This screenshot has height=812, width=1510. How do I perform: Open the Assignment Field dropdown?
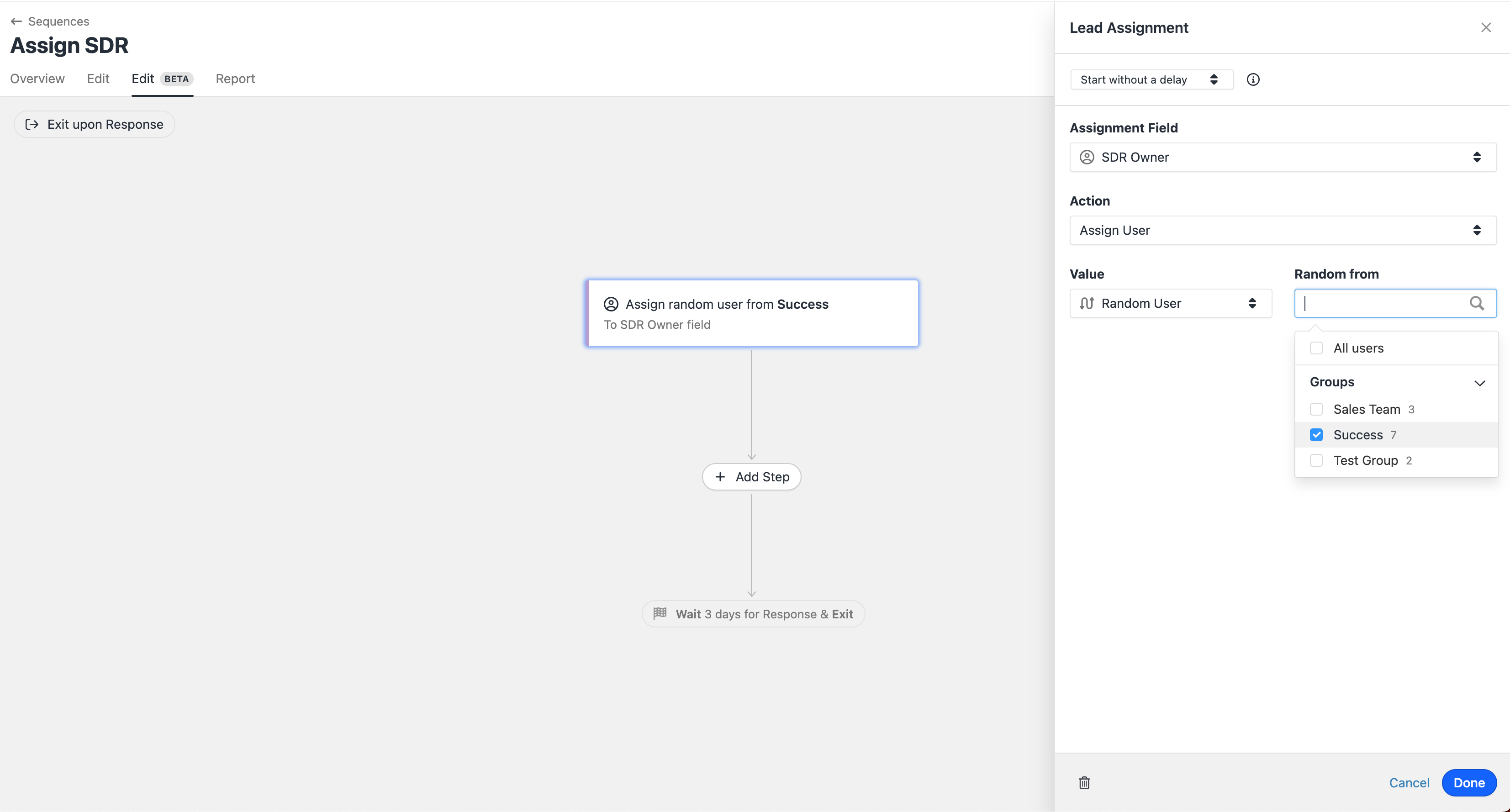pos(1283,157)
